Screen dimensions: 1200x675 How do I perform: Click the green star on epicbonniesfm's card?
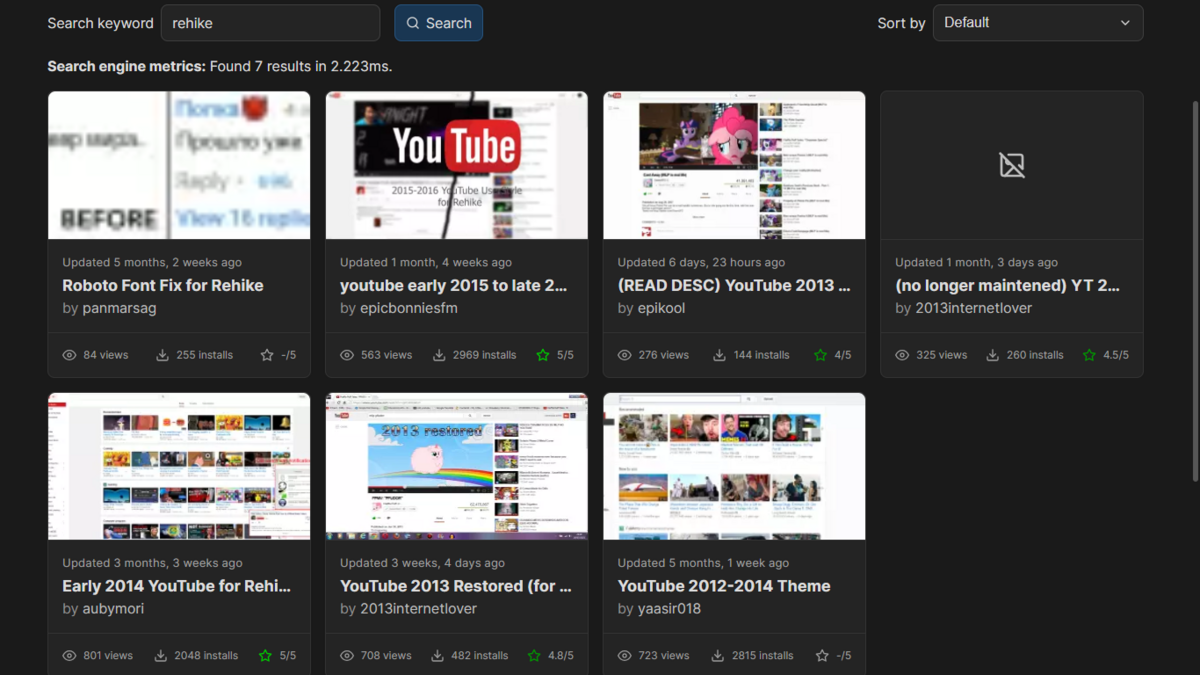click(543, 355)
